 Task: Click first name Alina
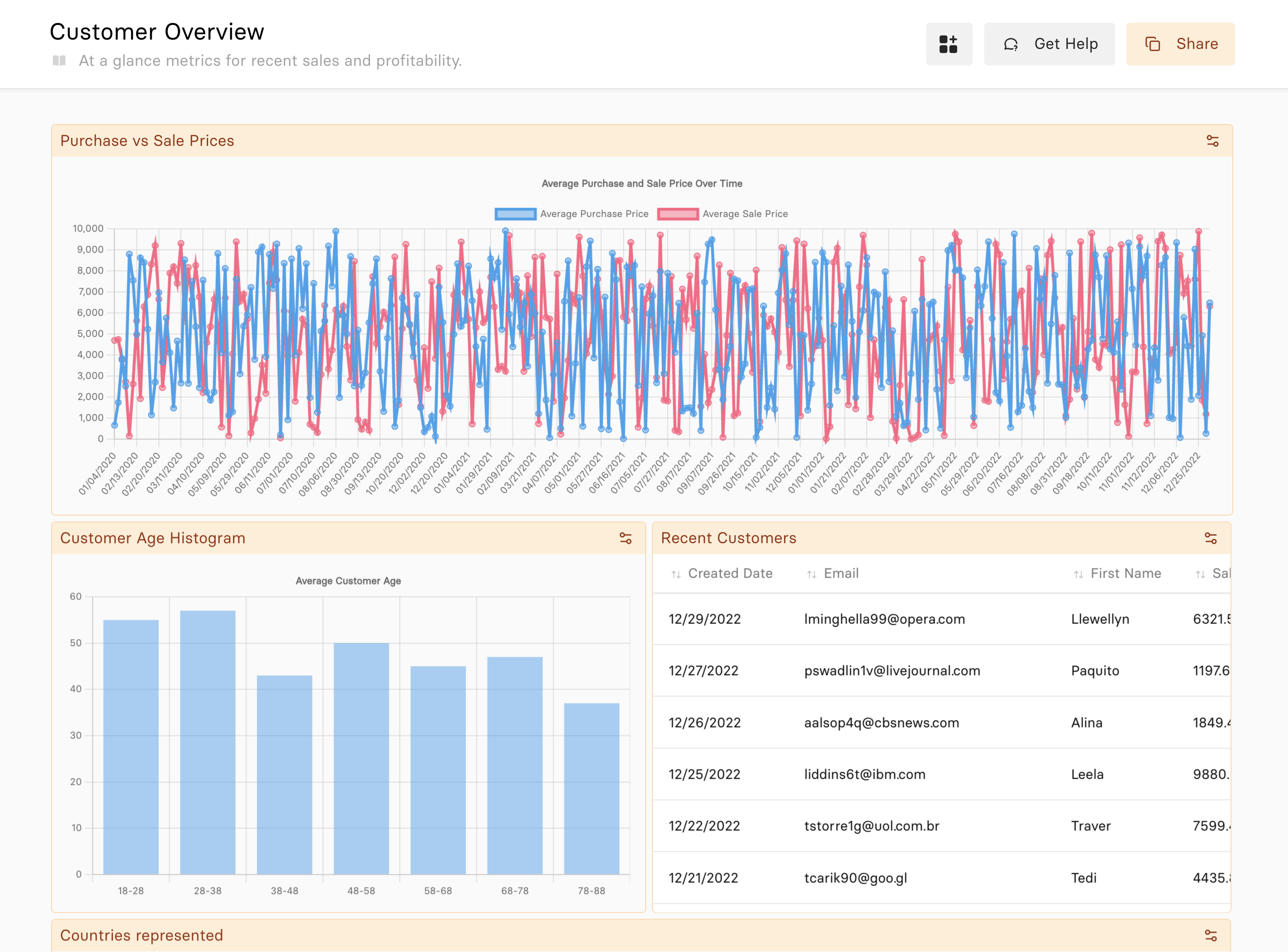point(1087,722)
